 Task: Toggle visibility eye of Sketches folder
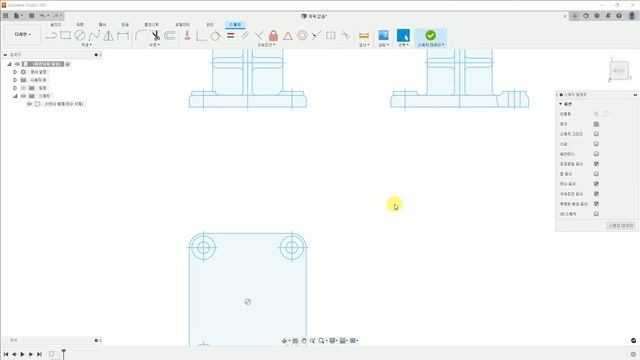pos(23,96)
